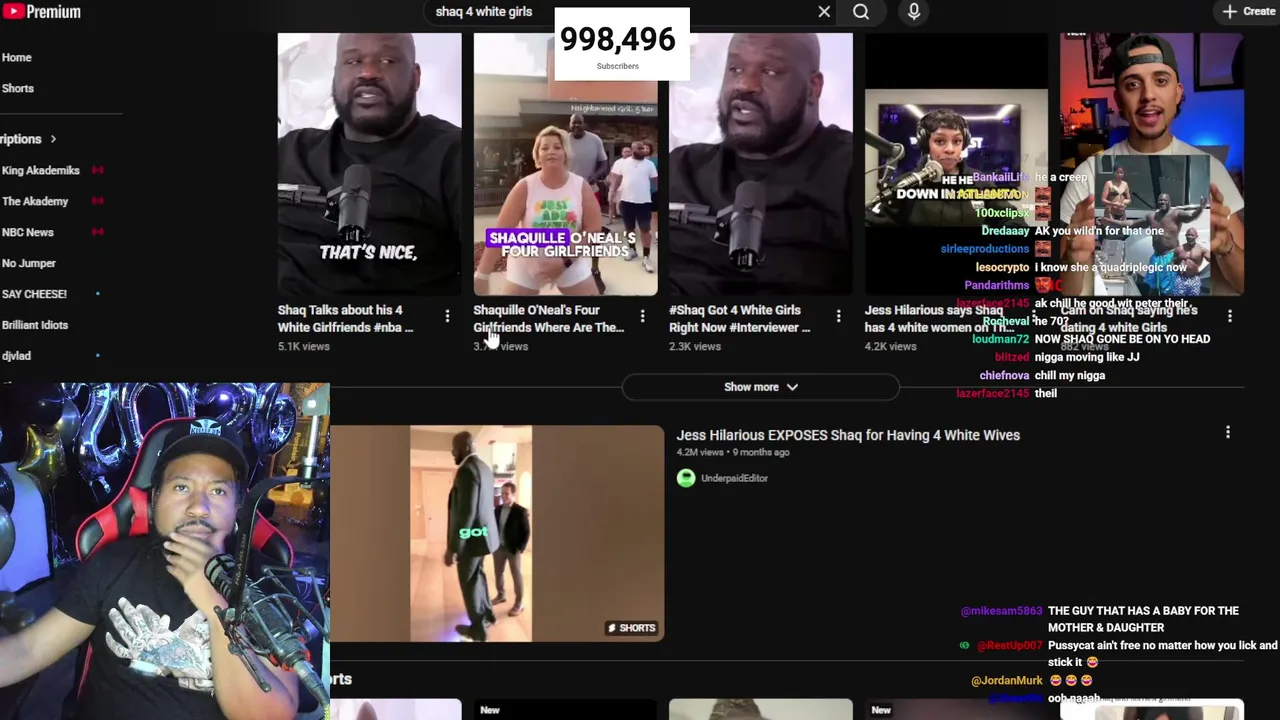This screenshot has height=720, width=1280.
Task: Click the chat username Dredaaay
Action: click(x=1005, y=231)
